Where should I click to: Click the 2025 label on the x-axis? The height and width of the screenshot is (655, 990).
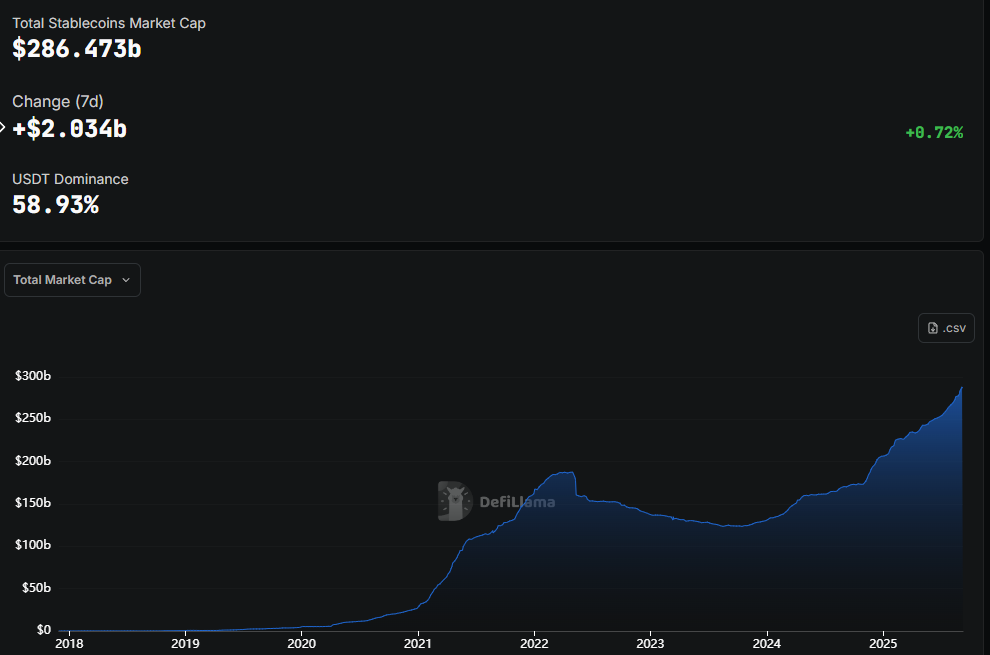pos(883,644)
